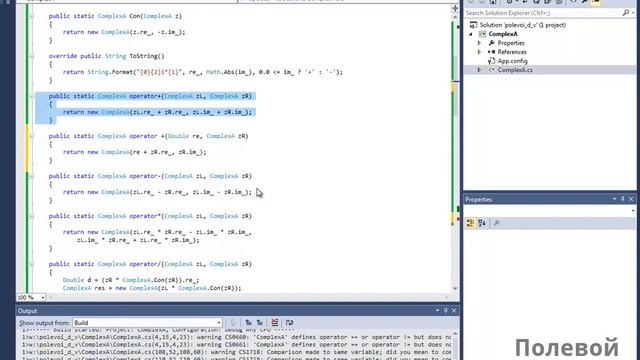The height and width of the screenshot is (360, 640).
Task: Clear All output text icon
Action: 275,322
